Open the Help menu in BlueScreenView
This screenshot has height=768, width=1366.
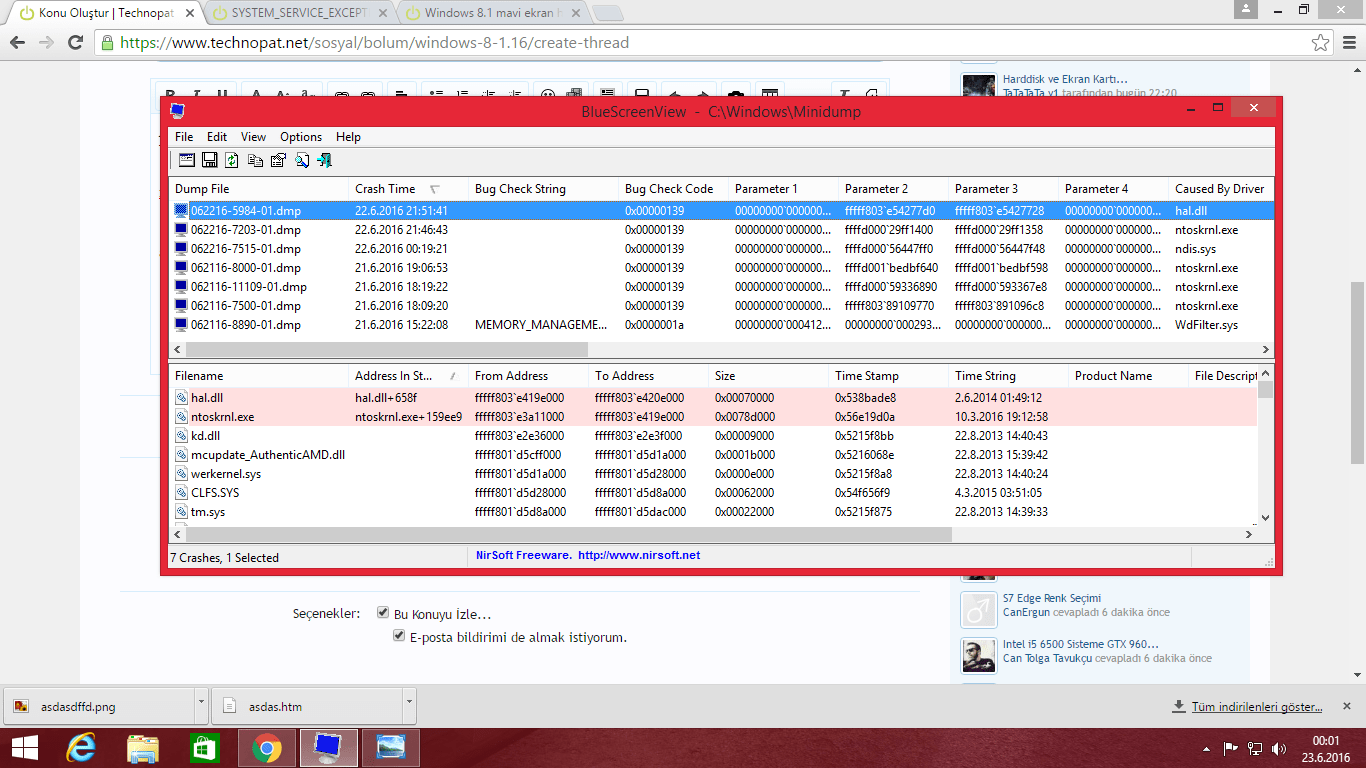point(348,137)
